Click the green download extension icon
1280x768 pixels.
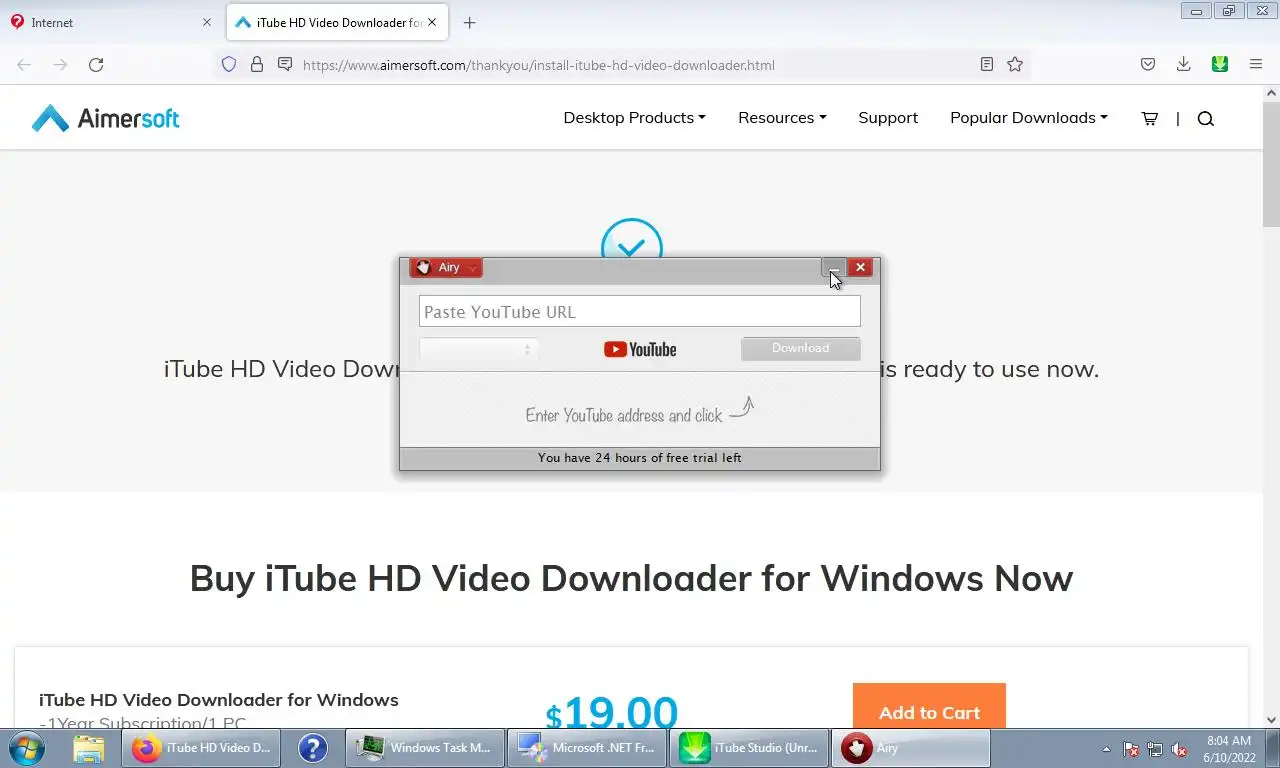(x=1220, y=64)
